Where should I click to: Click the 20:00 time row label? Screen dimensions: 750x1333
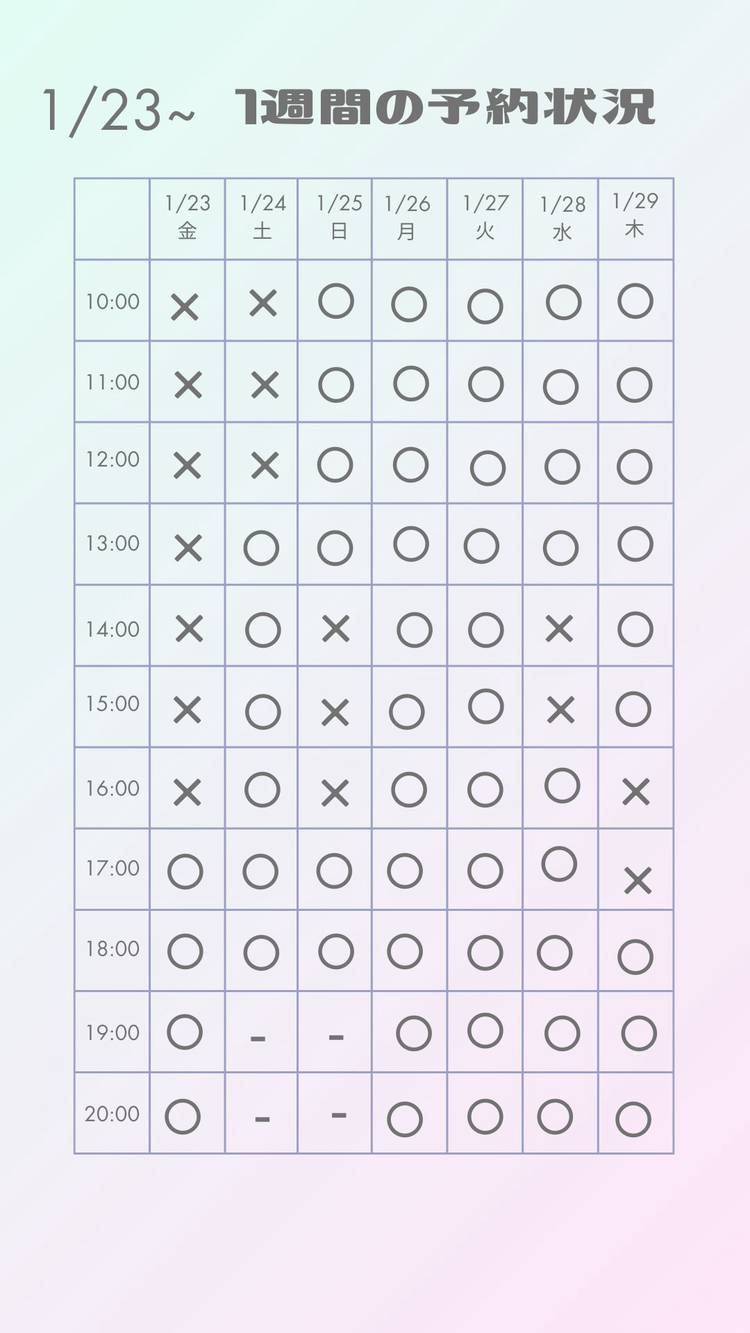tap(112, 1114)
